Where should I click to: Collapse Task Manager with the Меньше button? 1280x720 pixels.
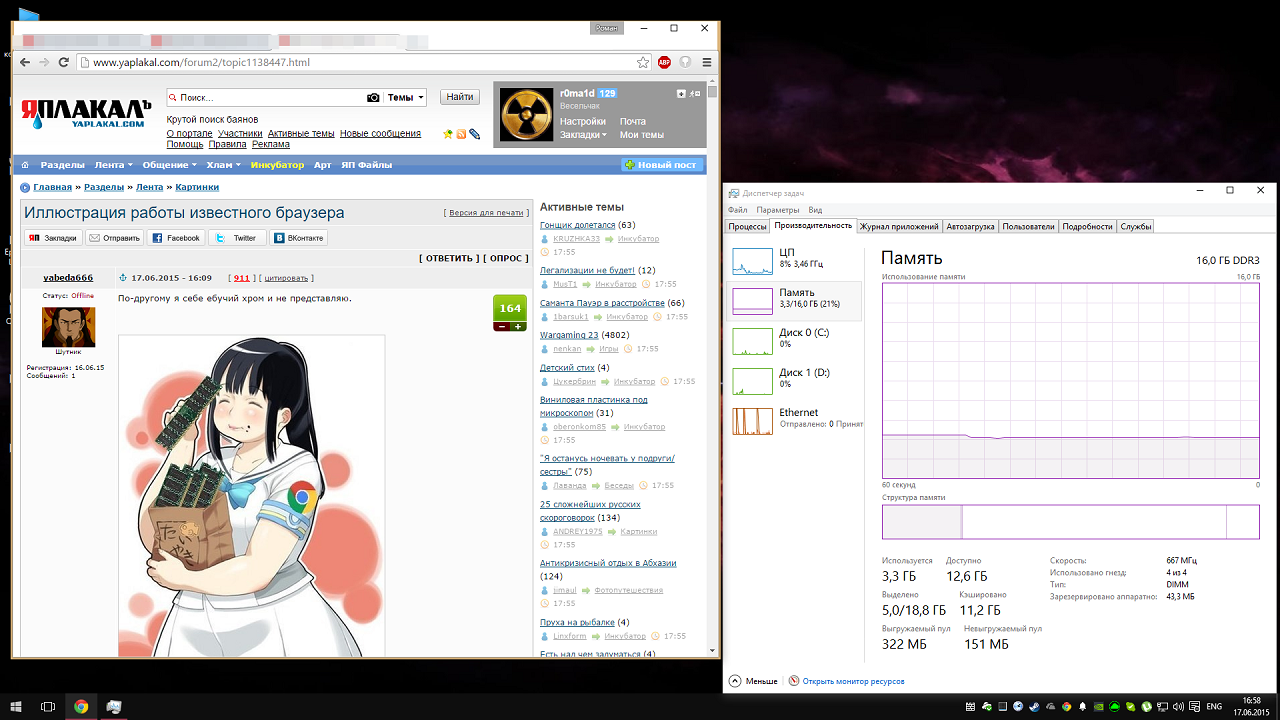[x=754, y=681]
